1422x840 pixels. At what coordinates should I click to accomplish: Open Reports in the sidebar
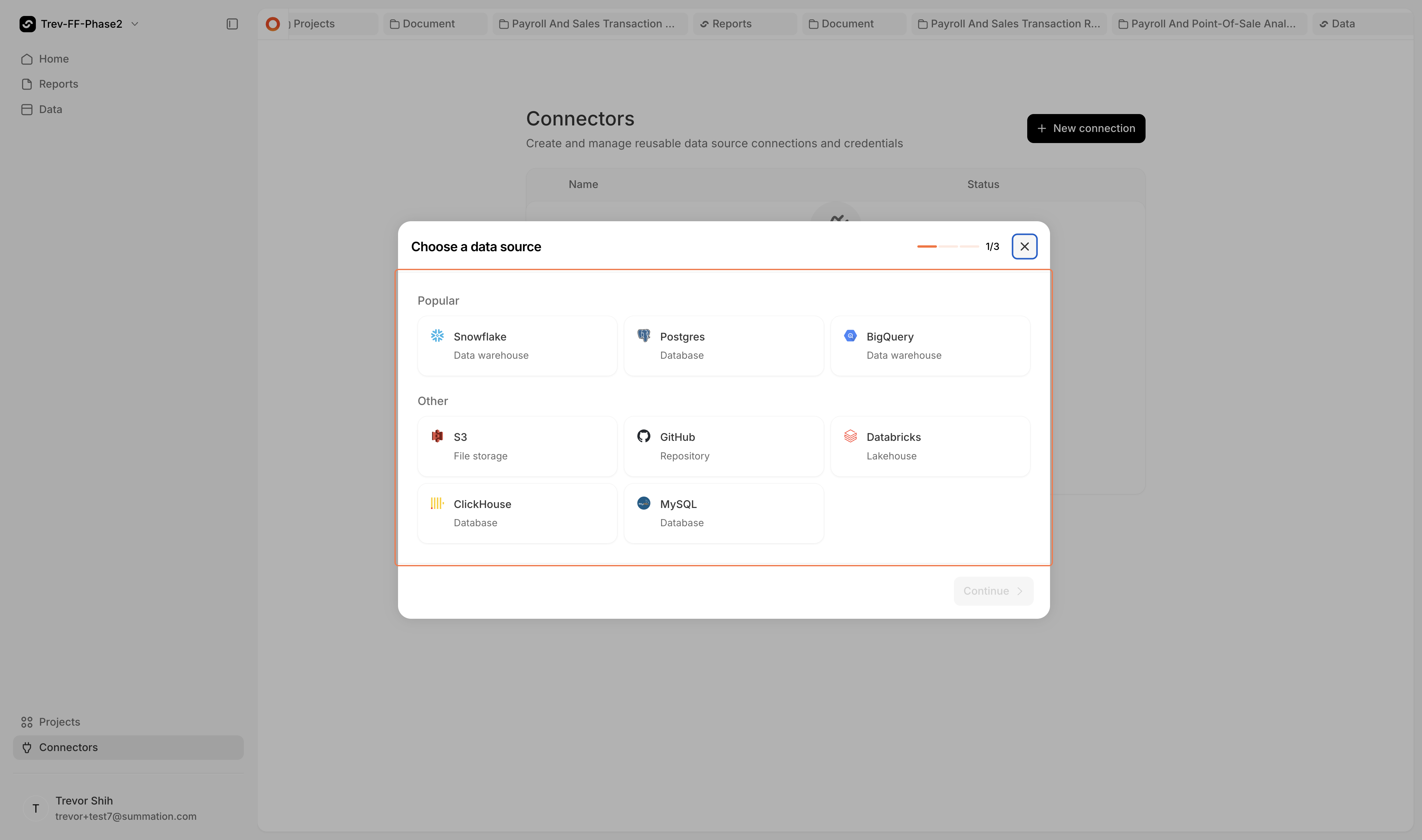coord(128,84)
